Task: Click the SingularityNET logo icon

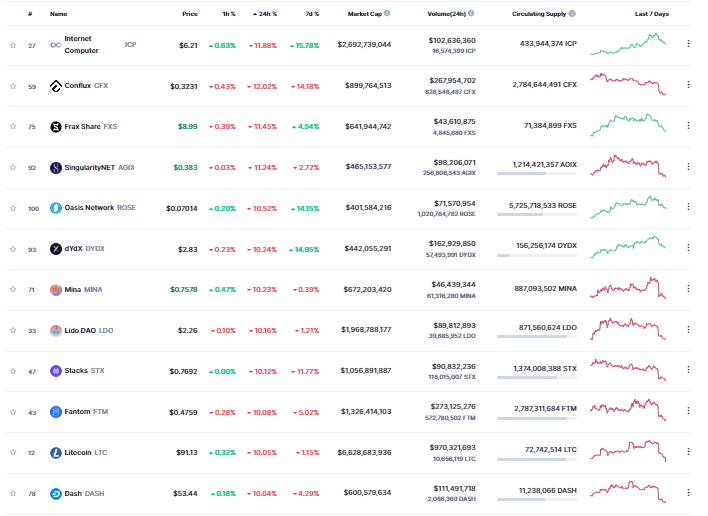Action: tap(56, 167)
